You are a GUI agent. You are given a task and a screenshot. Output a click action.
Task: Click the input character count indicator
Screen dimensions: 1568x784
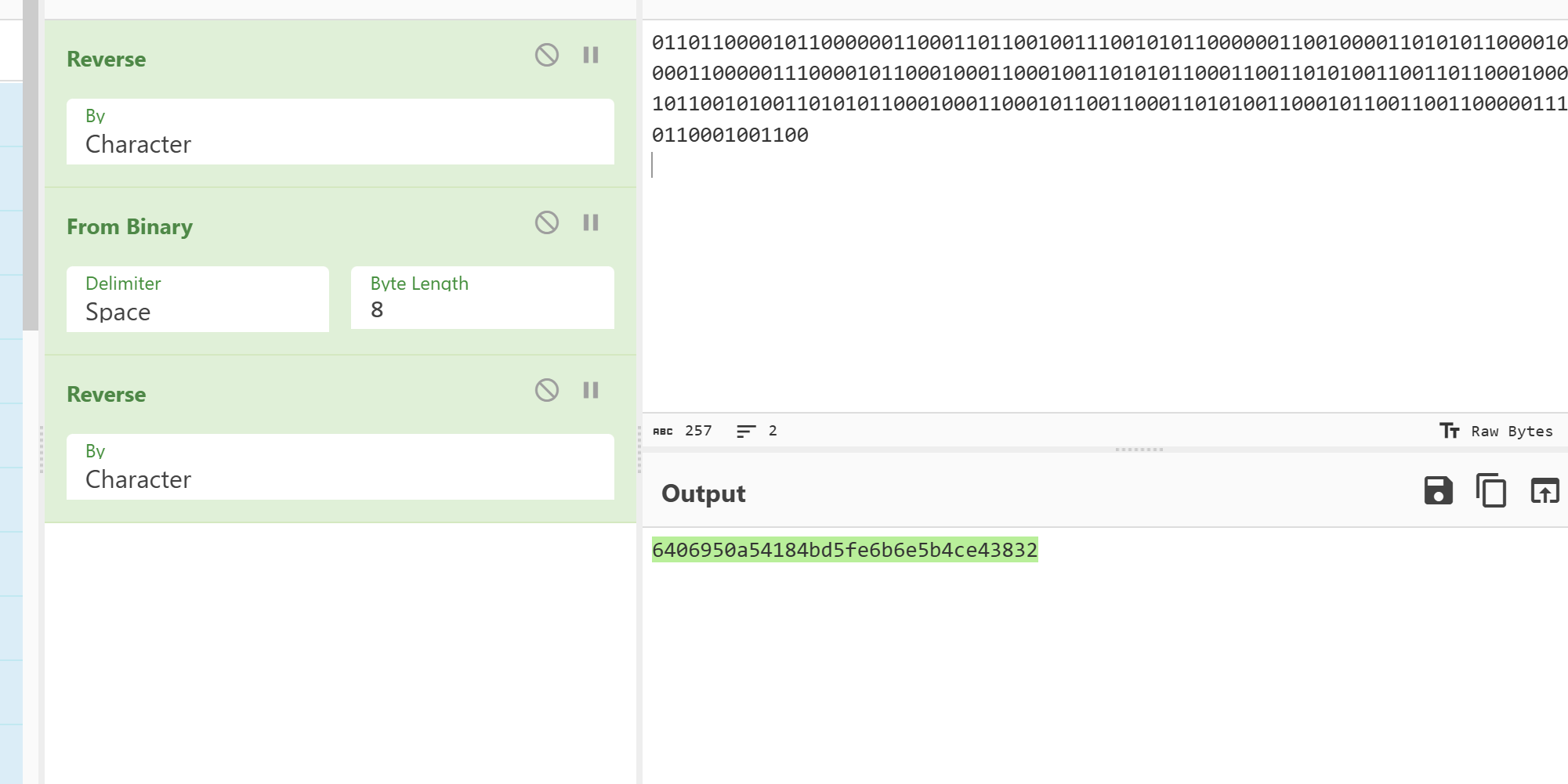[683, 431]
